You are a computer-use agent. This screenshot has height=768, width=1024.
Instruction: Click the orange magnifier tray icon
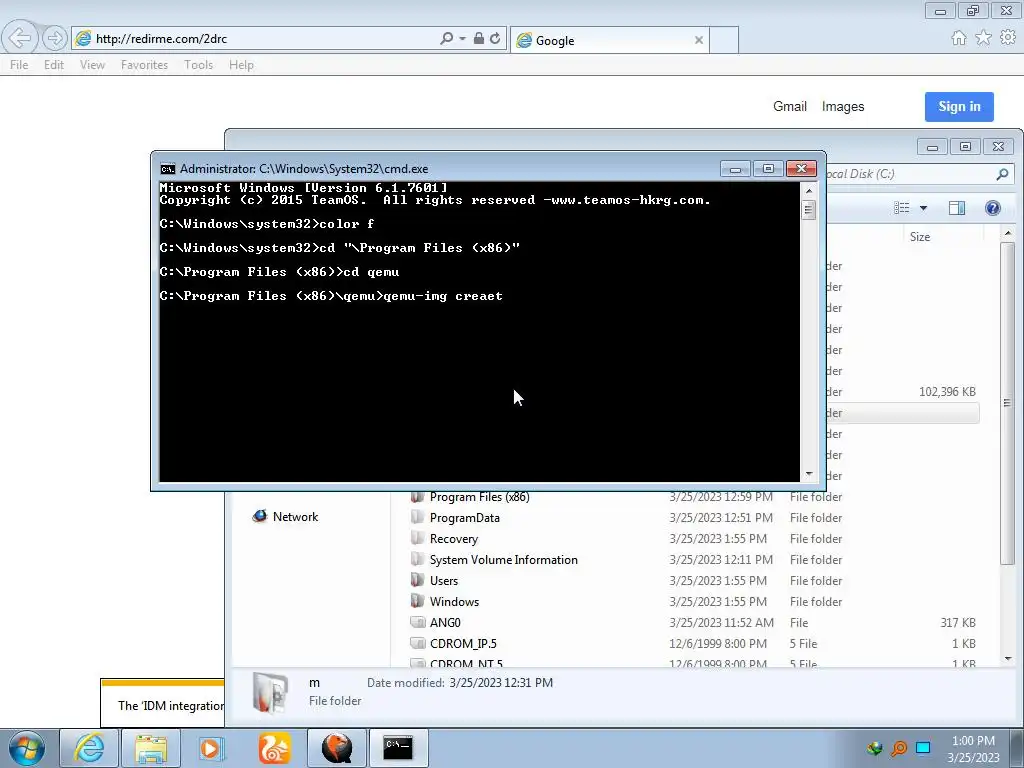[x=899, y=748]
